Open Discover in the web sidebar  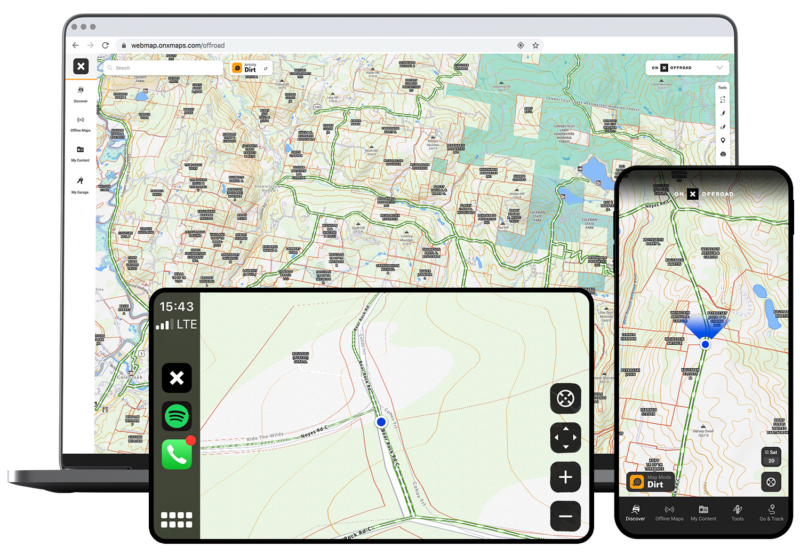tap(80, 93)
